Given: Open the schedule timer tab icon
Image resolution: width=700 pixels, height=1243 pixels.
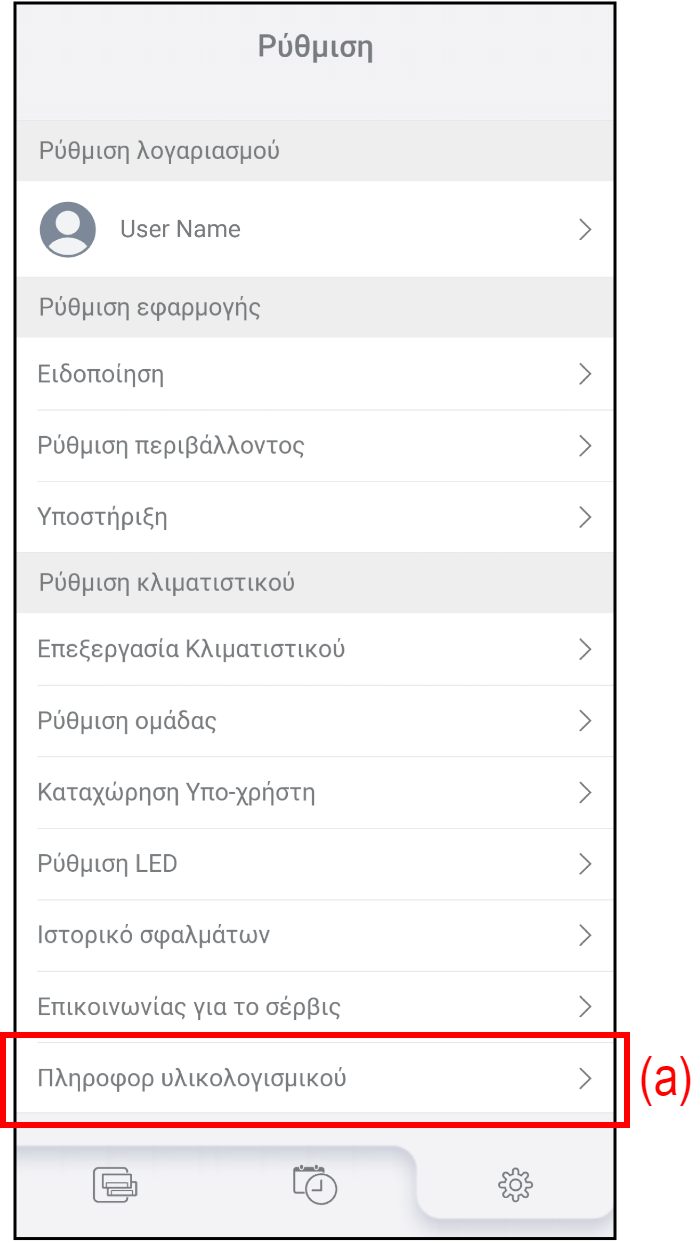Looking at the screenshot, I should click(315, 1156).
